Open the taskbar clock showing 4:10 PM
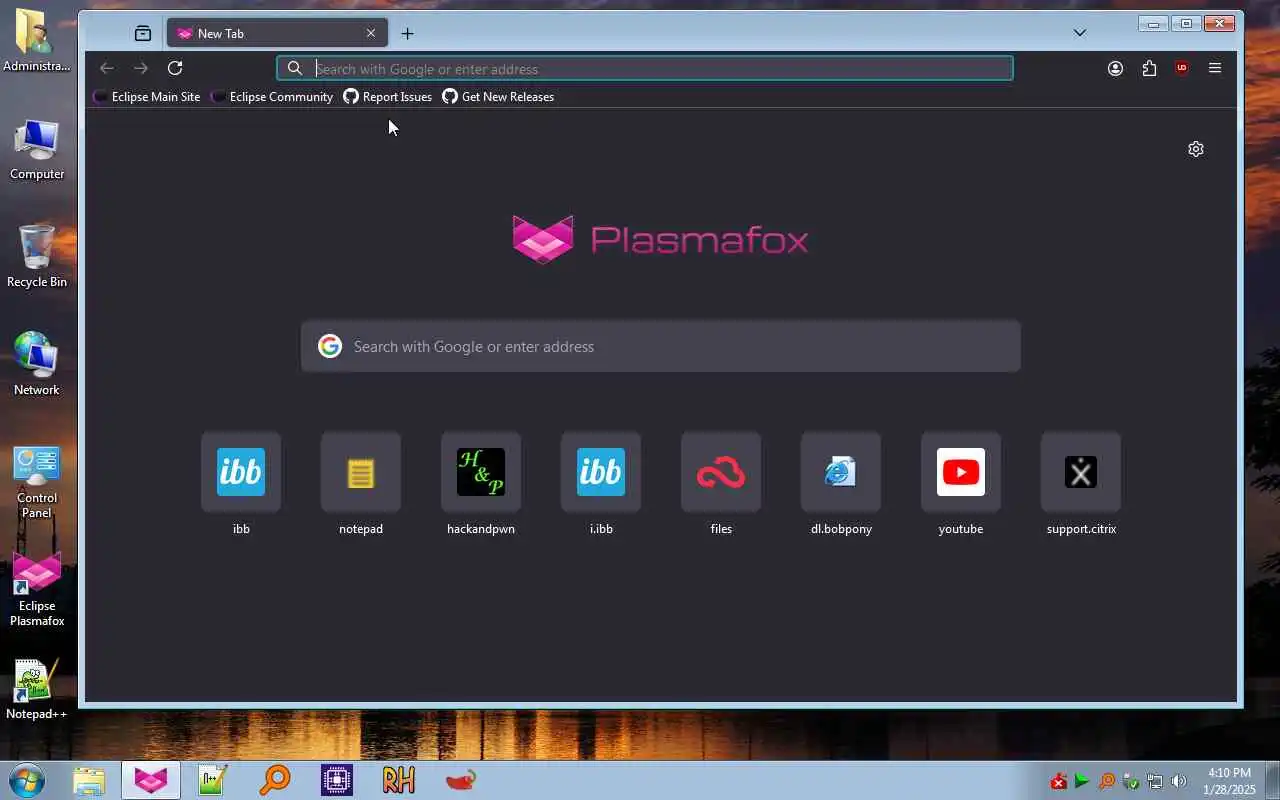The image size is (1280, 800). (1229, 781)
